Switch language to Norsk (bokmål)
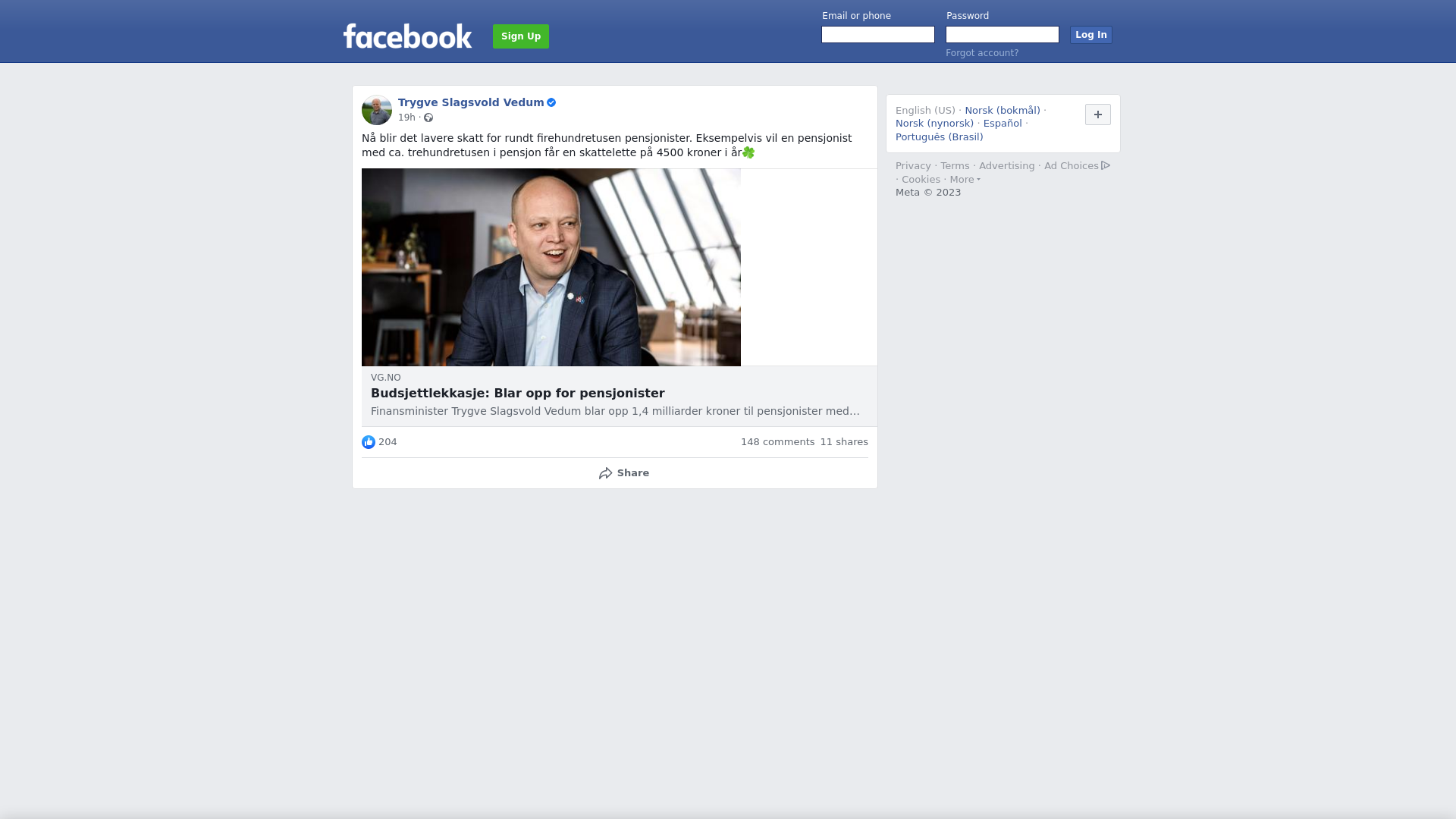 pos(1003,111)
